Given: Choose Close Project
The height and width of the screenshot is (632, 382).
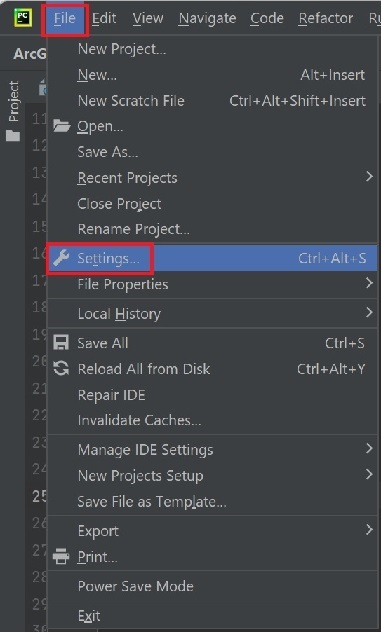Looking at the screenshot, I should pyautogui.click(x=212, y=204).
